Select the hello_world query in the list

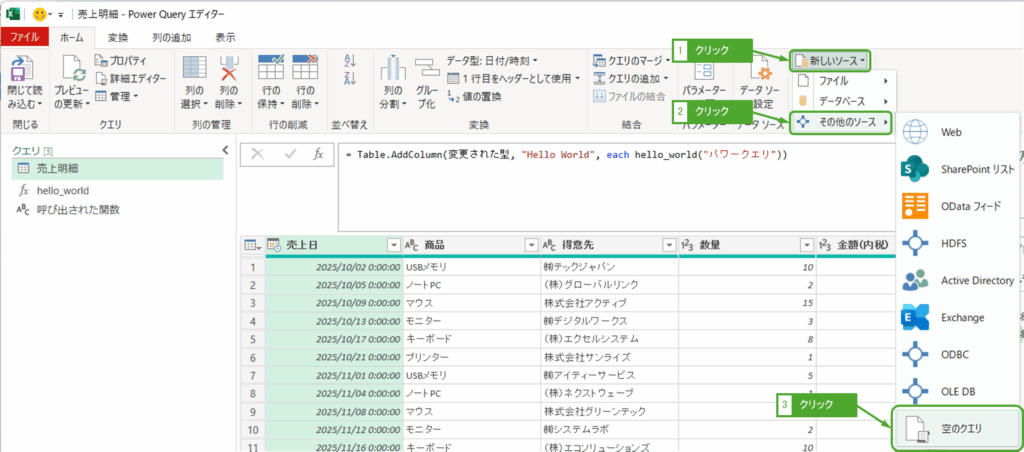tap(64, 189)
